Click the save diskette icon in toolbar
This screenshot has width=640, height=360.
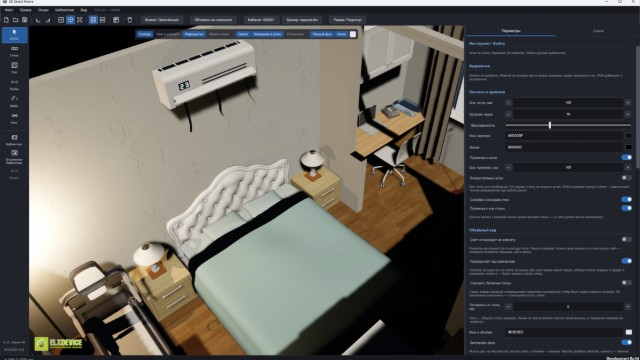(24, 20)
